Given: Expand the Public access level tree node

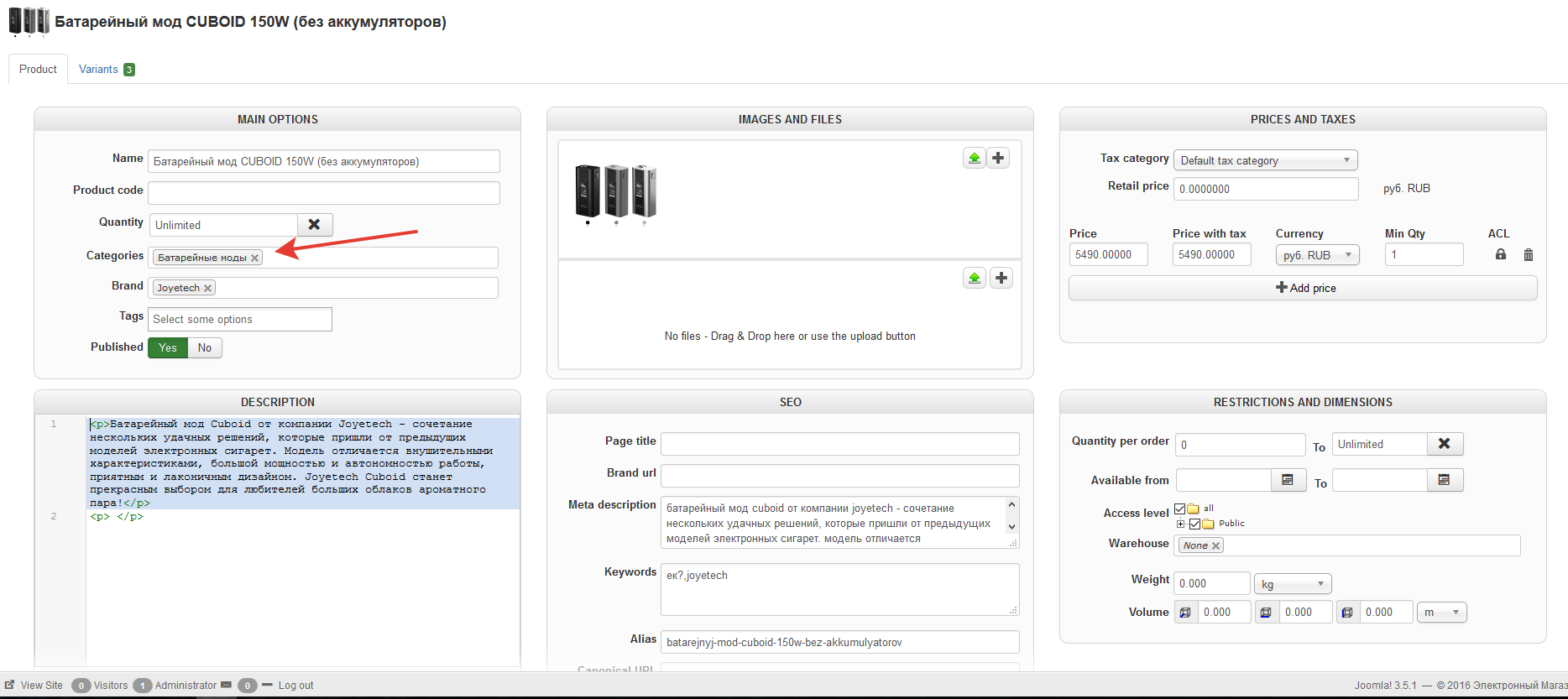Looking at the screenshot, I should click(1181, 524).
